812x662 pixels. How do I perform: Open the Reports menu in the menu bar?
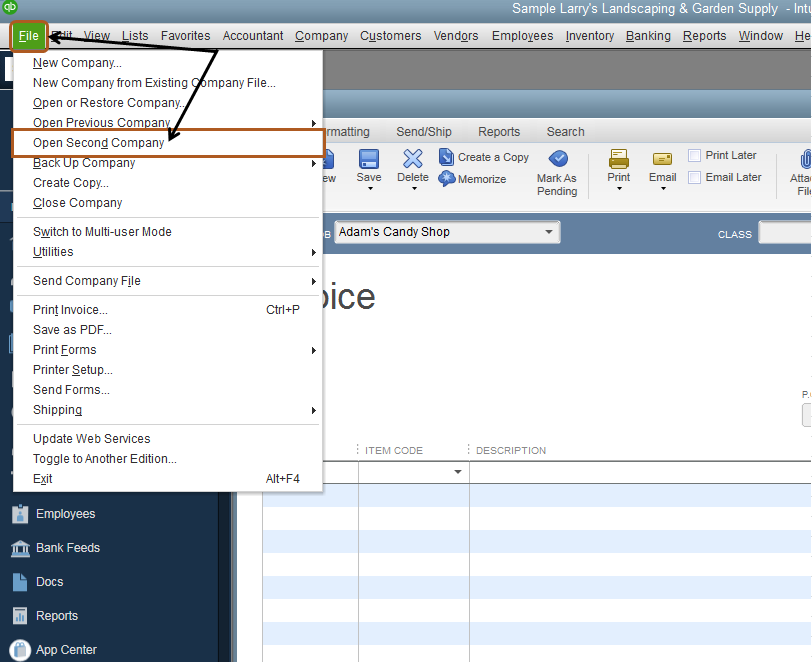point(705,36)
